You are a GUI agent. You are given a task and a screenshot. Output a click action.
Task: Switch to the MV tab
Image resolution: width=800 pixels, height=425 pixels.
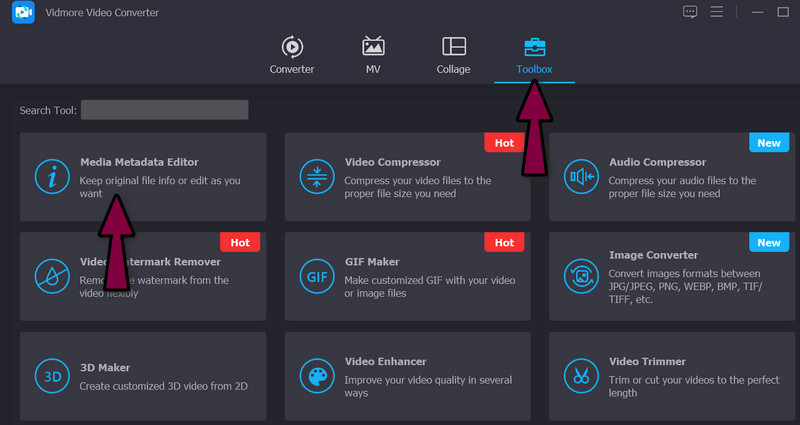(x=373, y=56)
